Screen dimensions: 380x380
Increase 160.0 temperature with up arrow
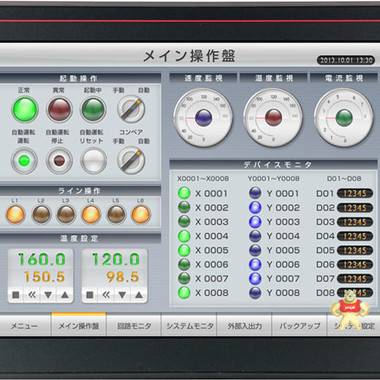pyautogui.click(x=65, y=295)
